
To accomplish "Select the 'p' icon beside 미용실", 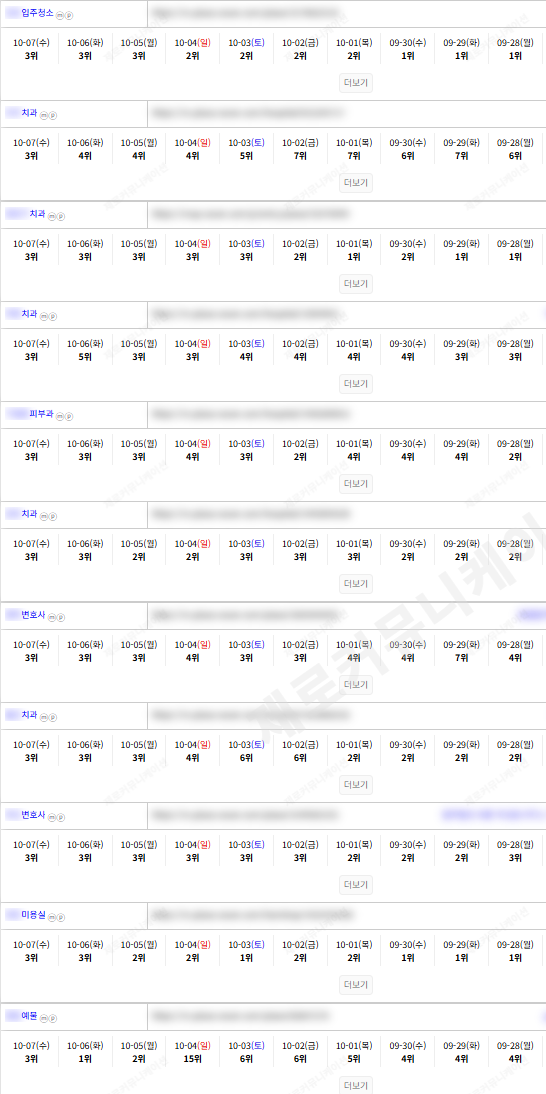I will 60,917.
